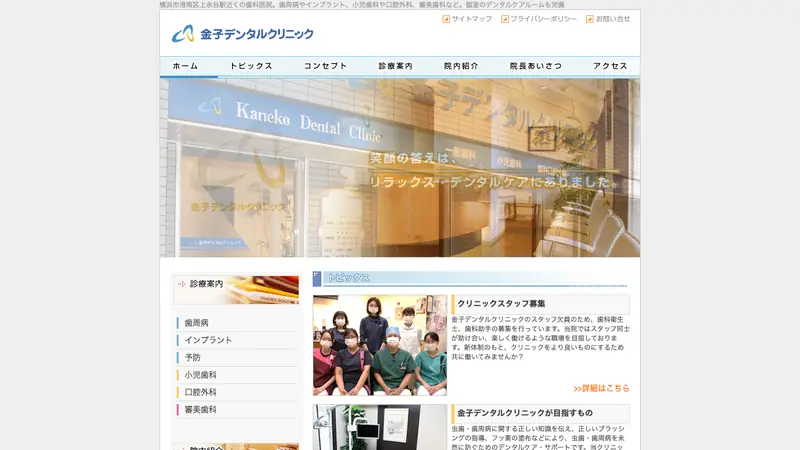This screenshot has width=800, height=450.
Task: Open the コンセプト menu item
Action: (326, 66)
